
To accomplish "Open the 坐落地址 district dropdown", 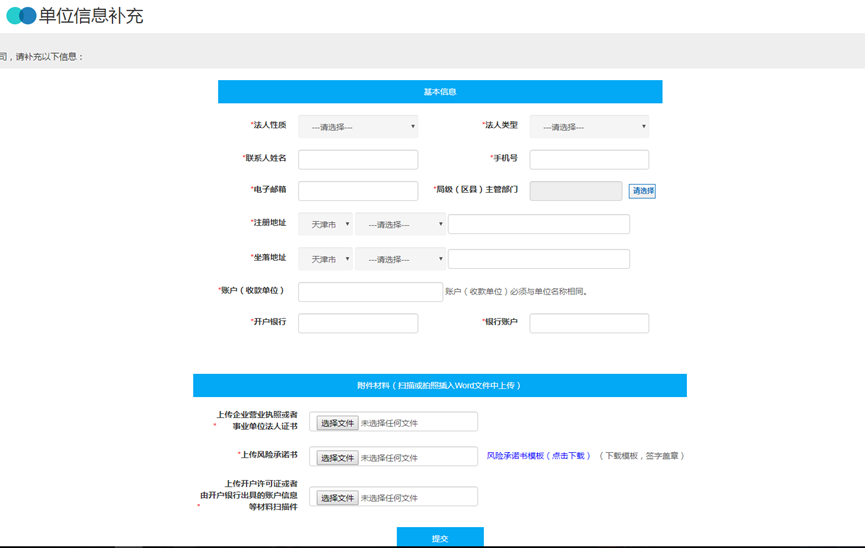I will [401, 259].
